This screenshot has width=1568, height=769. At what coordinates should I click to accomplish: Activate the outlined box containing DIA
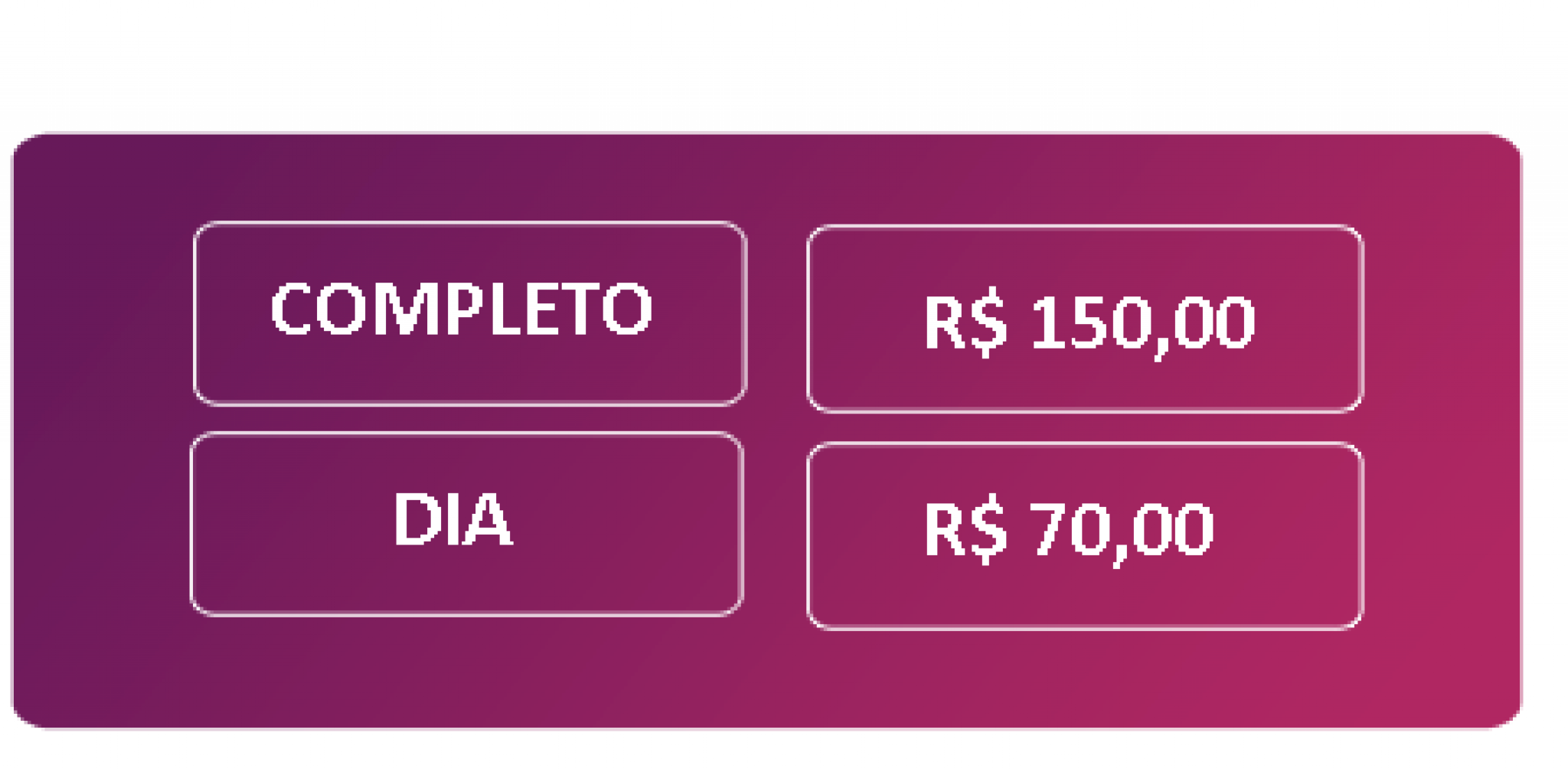466,524
